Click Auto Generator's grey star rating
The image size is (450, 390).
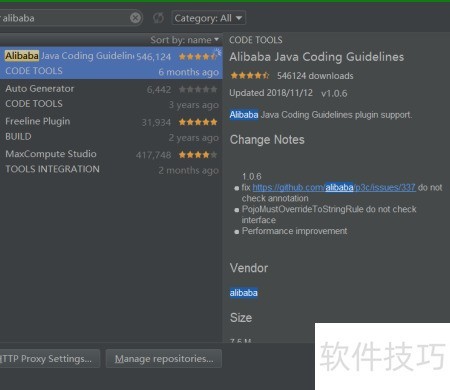click(198, 89)
